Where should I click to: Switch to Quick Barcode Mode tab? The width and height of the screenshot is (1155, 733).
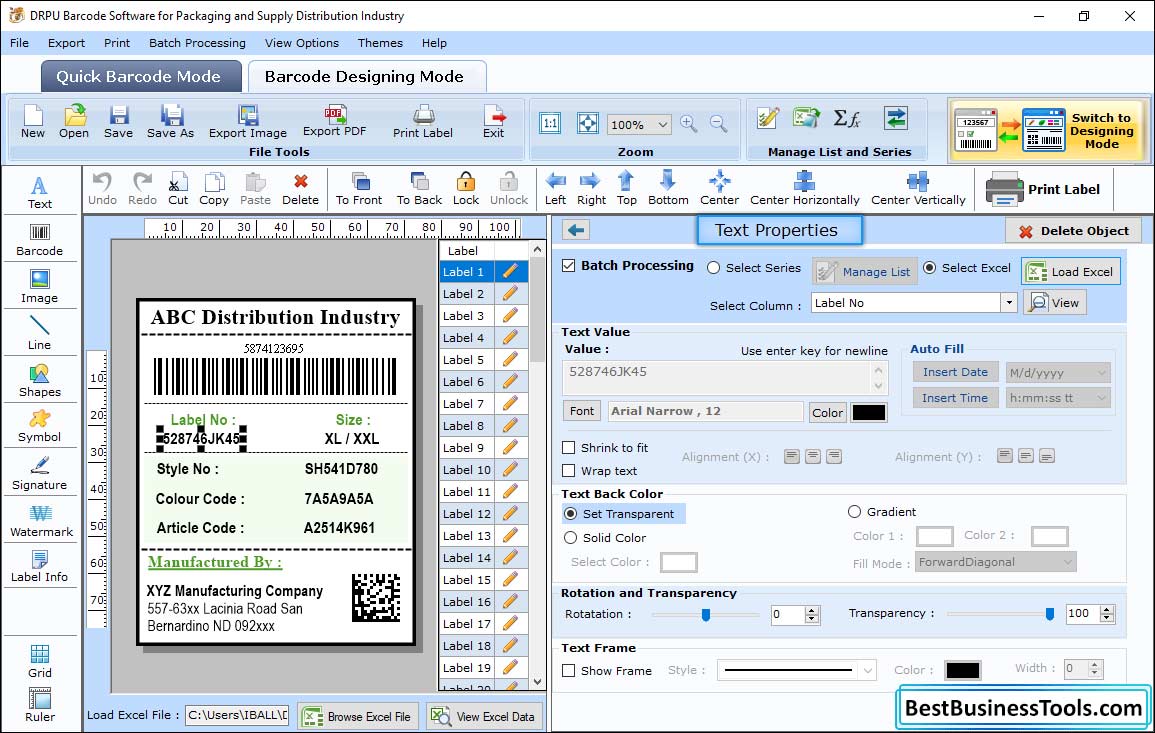(x=141, y=77)
